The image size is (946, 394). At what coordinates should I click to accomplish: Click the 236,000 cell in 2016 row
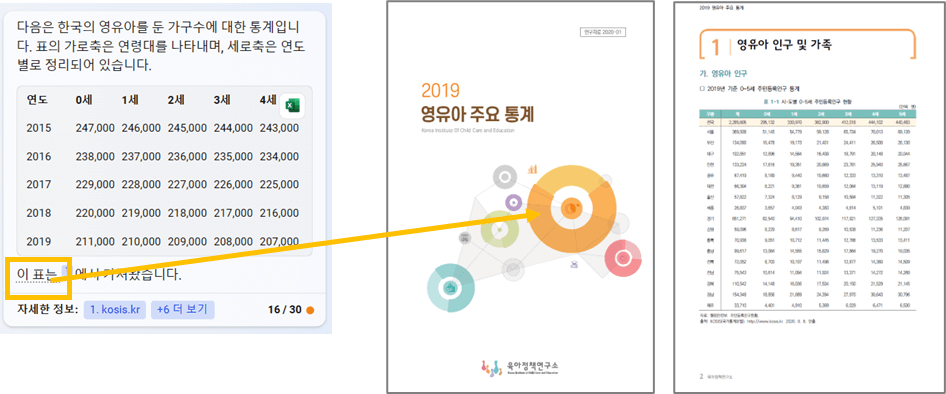coord(187,156)
